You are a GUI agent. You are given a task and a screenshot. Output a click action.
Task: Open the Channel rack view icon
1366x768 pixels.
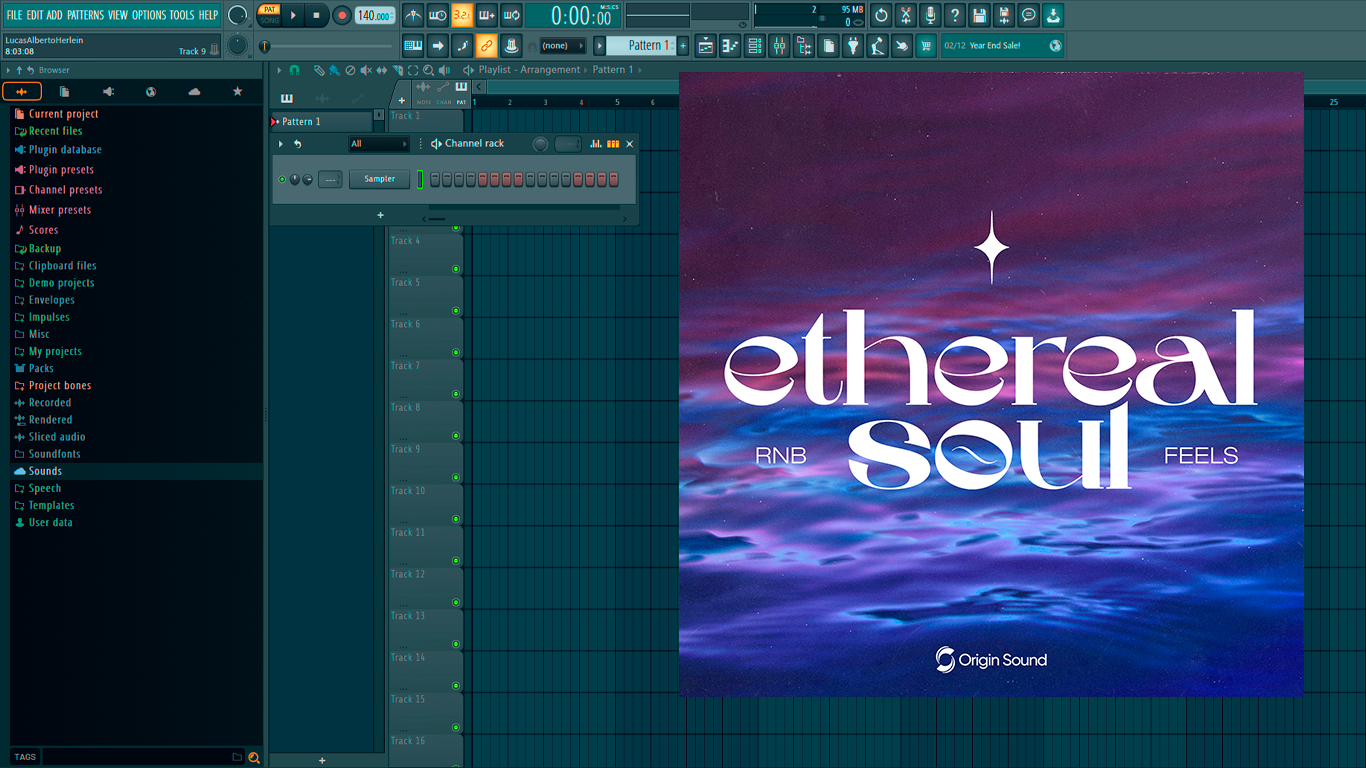click(755, 45)
